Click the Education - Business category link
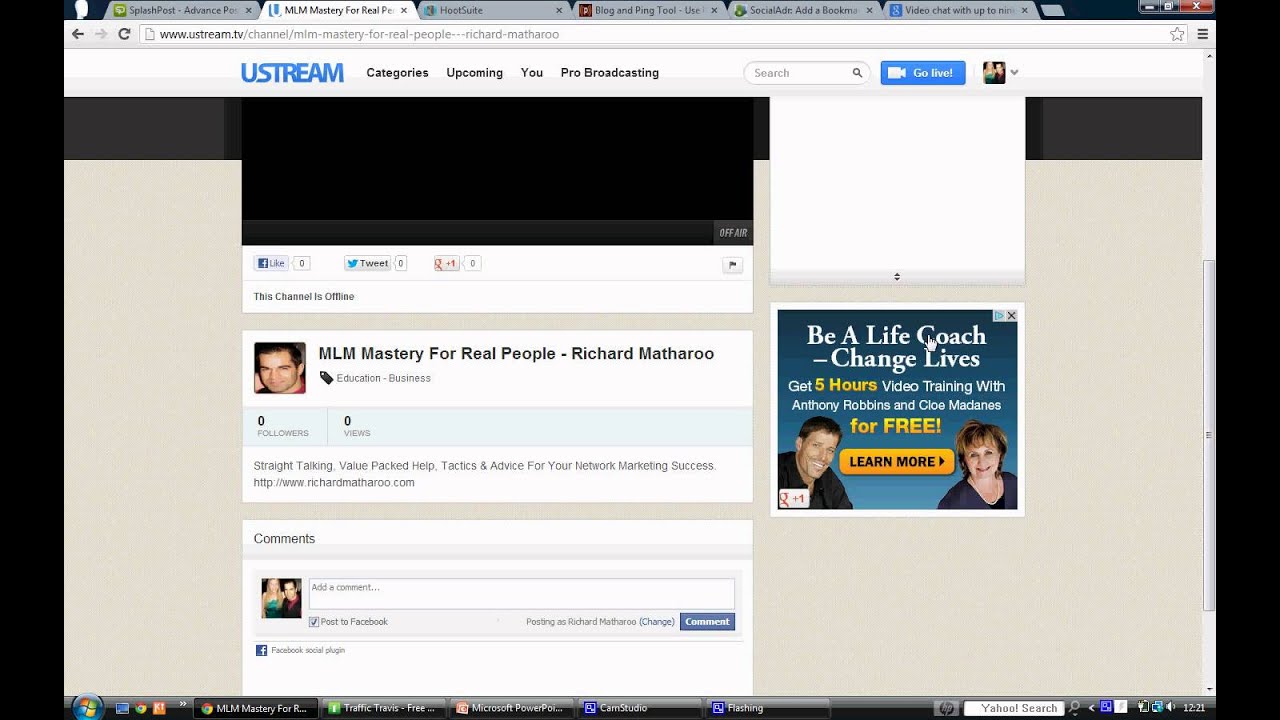Viewport: 1280px width, 720px height. (383, 378)
